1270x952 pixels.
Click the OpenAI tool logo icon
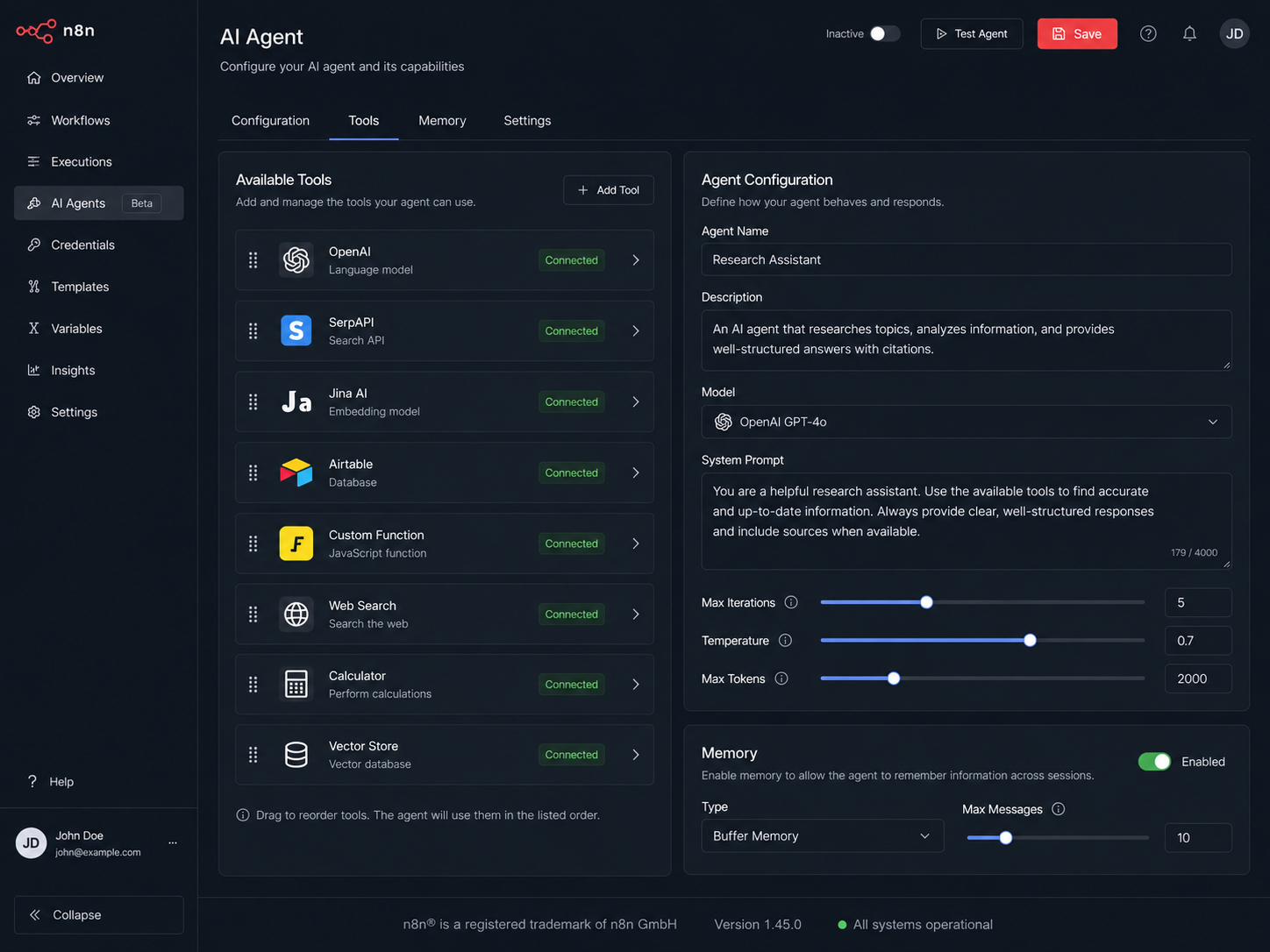point(296,260)
